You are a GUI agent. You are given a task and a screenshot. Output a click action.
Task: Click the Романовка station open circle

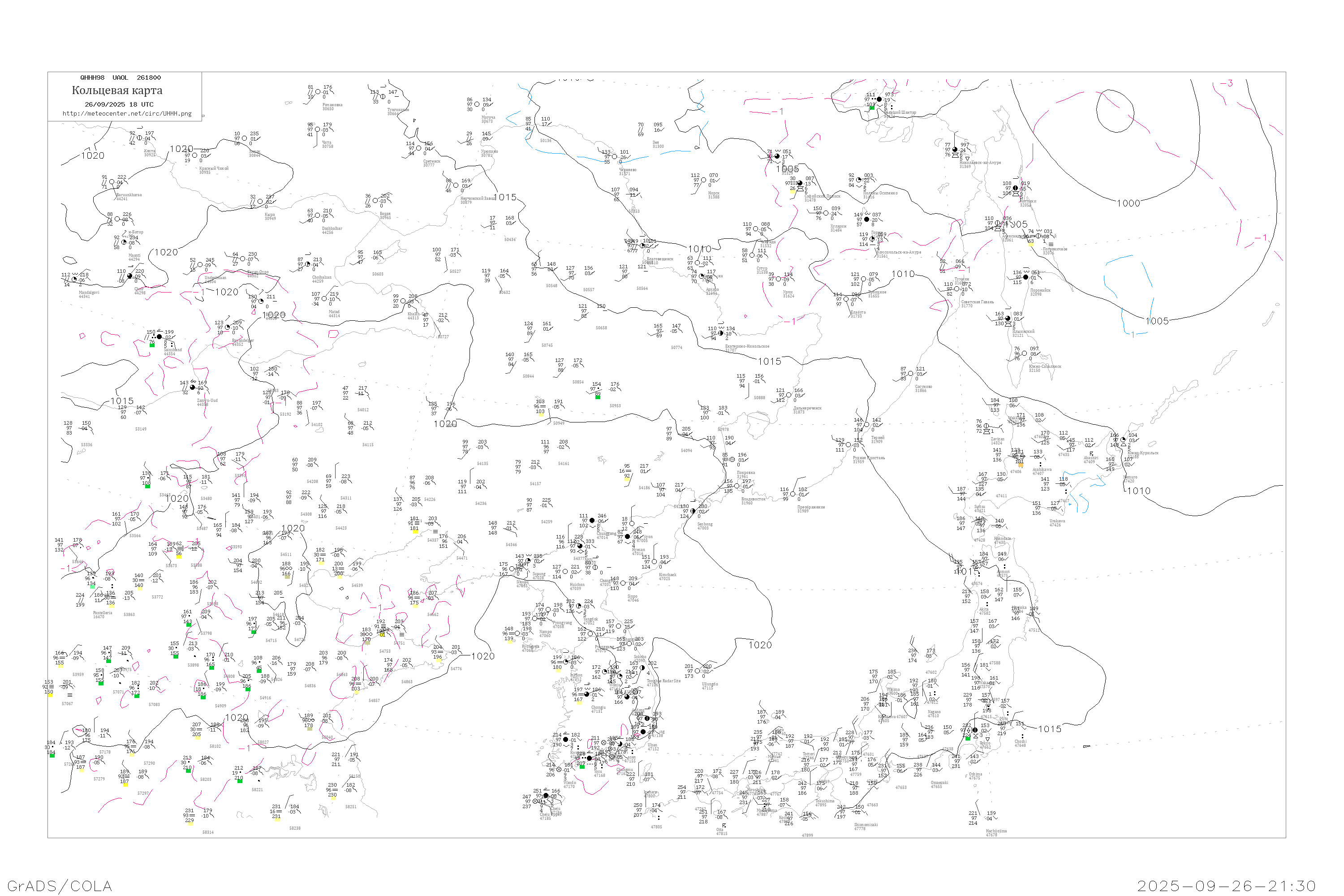point(318,92)
